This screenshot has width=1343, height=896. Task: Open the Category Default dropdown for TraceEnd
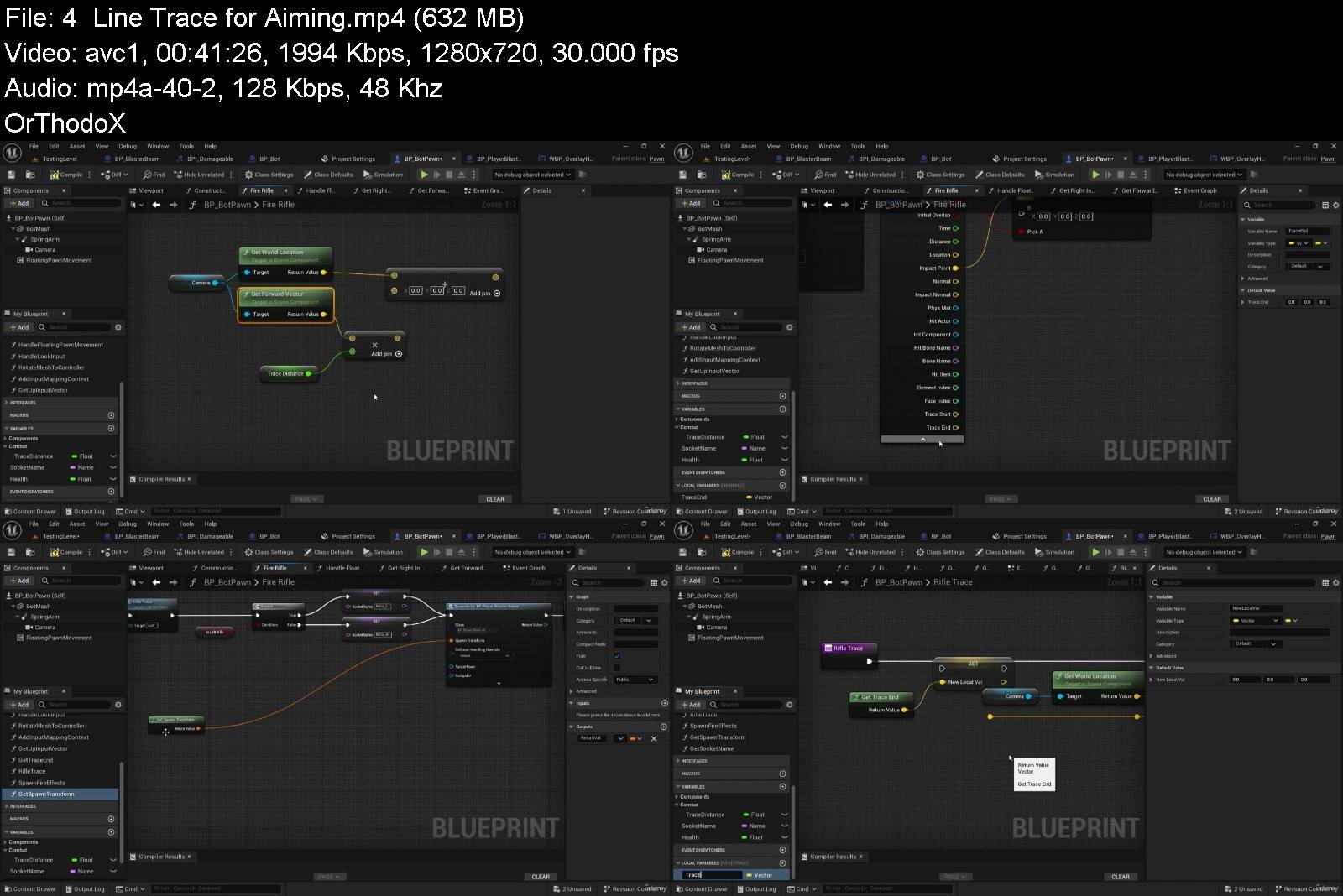click(x=1307, y=266)
